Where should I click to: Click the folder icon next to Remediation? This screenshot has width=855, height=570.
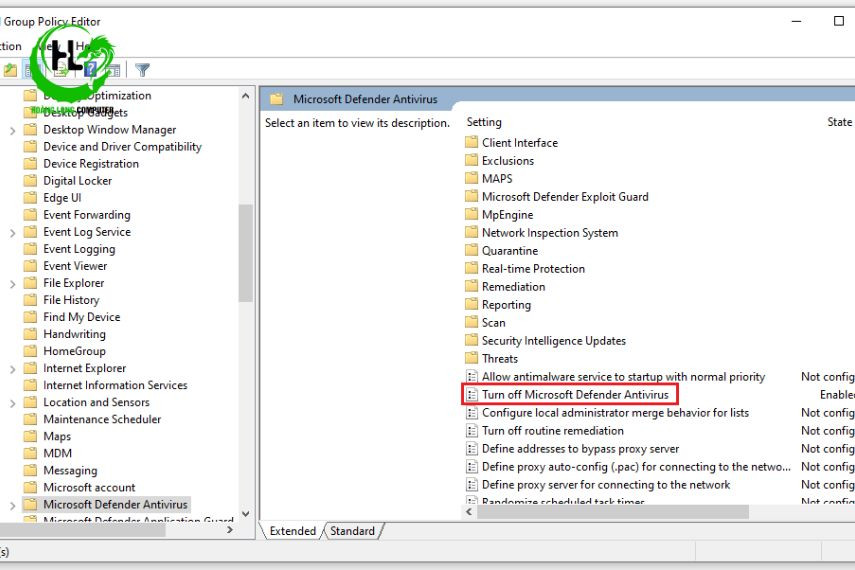[472, 286]
